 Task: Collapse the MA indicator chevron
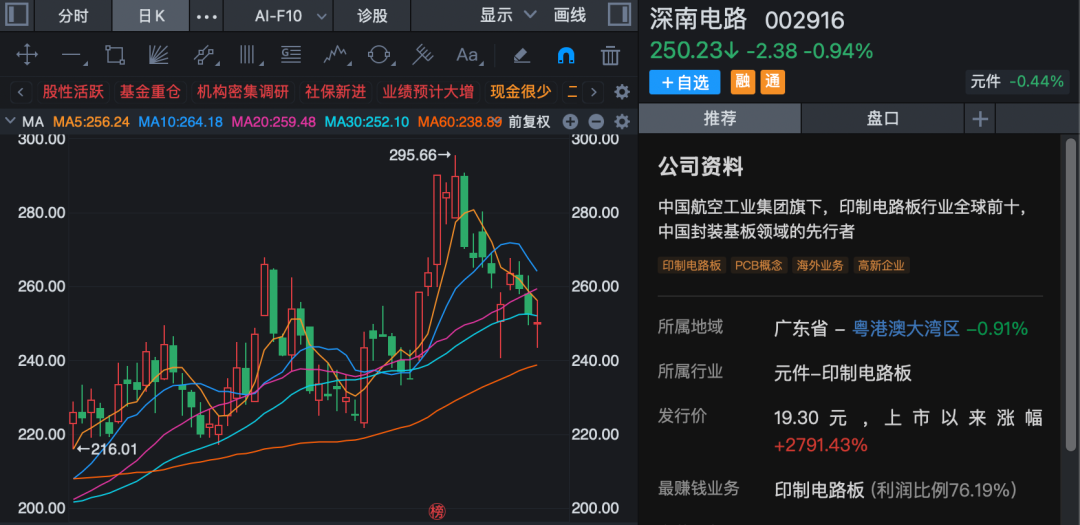point(11,122)
